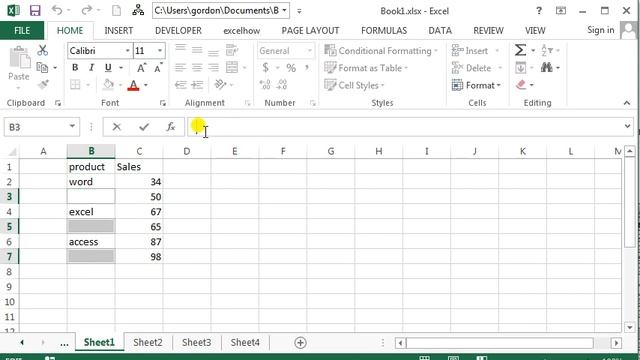The width and height of the screenshot is (640, 360).
Task: Toggle Wrap Text
Action: click(232, 50)
